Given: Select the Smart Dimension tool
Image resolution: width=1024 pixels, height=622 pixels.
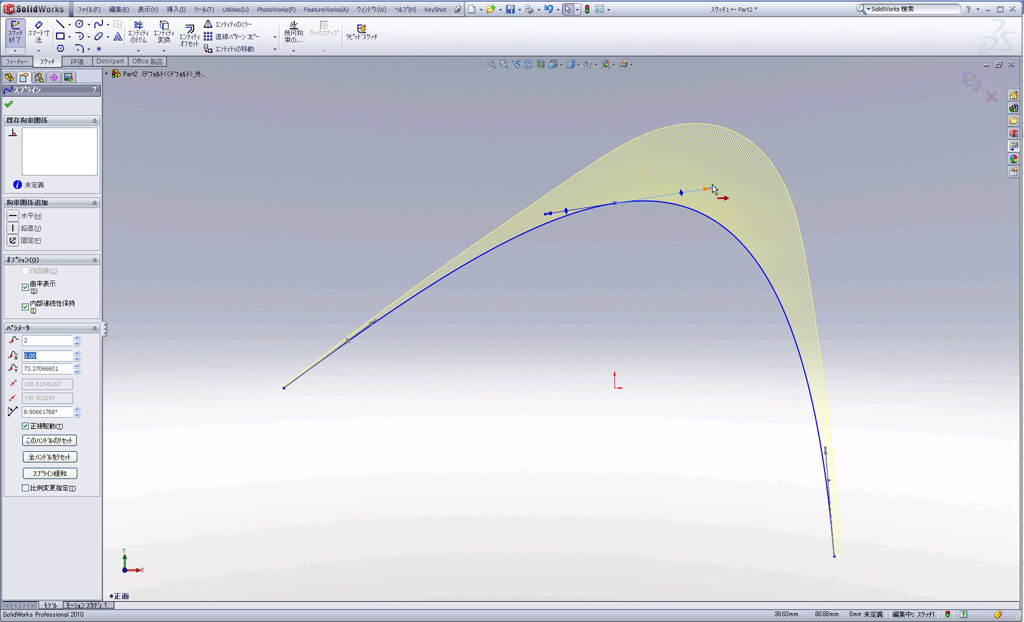Looking at the screenshot, I should [x=38, y=31].
